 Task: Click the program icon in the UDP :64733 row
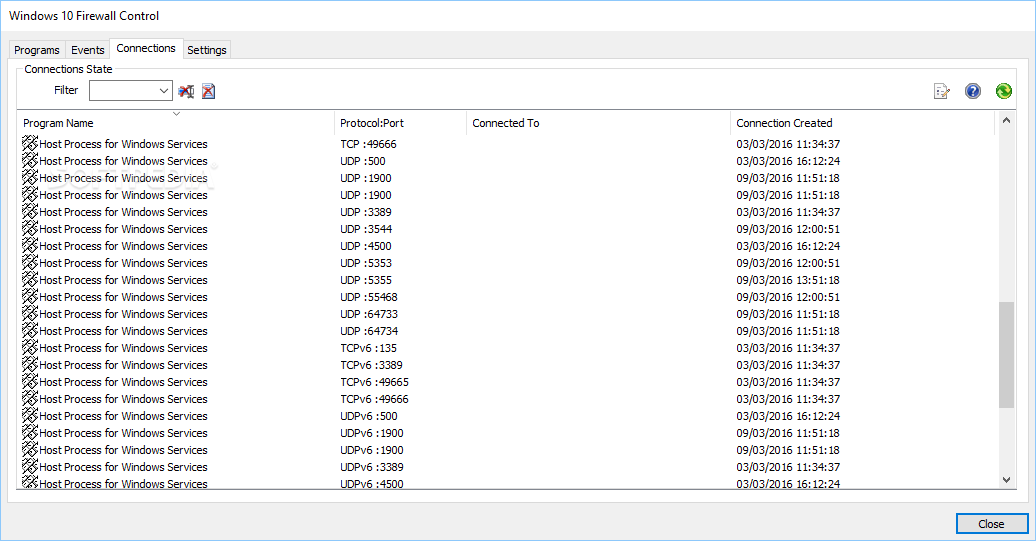pyautogui.click(x=30, y=314)
